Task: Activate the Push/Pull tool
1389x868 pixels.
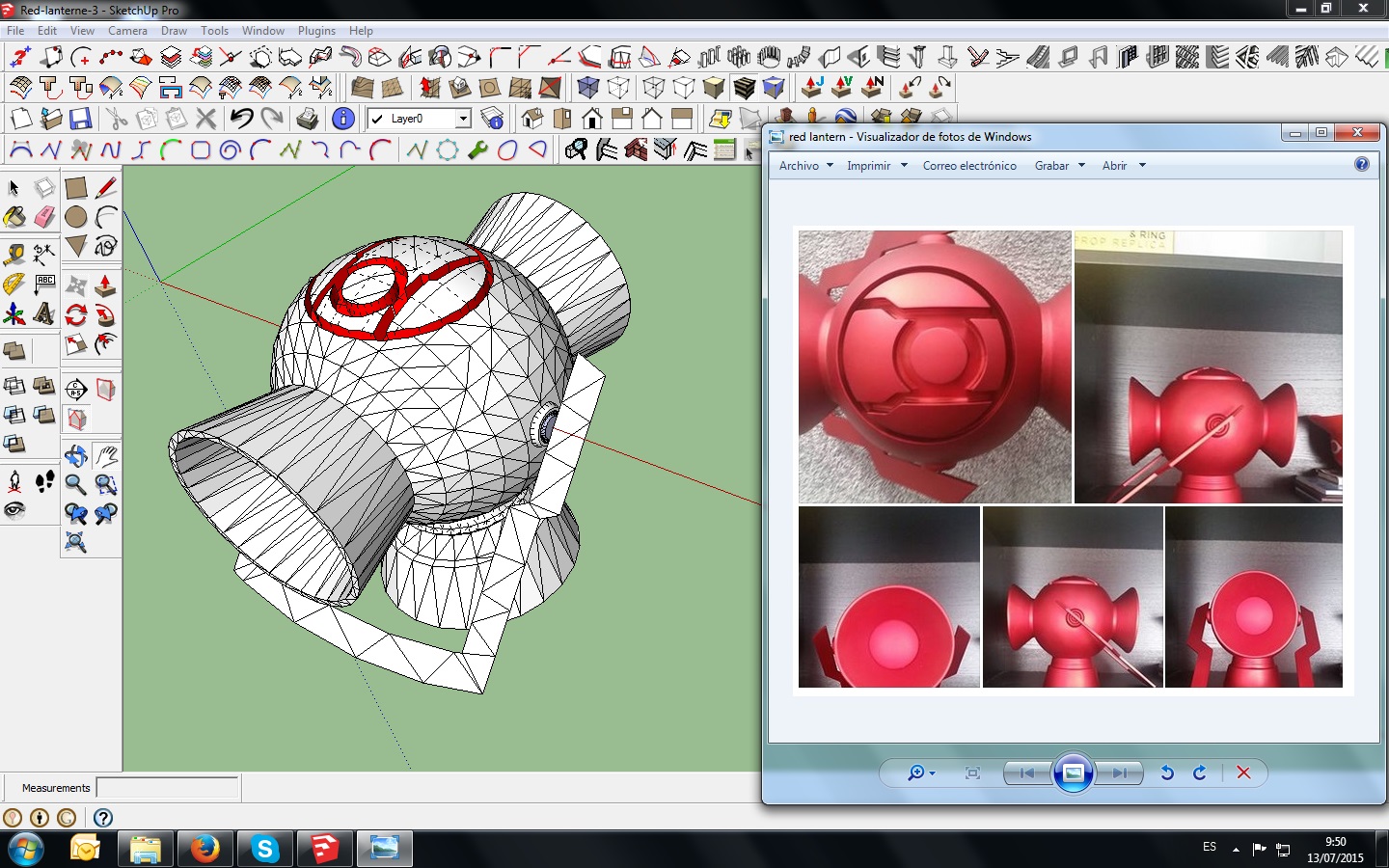Action: click(106, 285)
